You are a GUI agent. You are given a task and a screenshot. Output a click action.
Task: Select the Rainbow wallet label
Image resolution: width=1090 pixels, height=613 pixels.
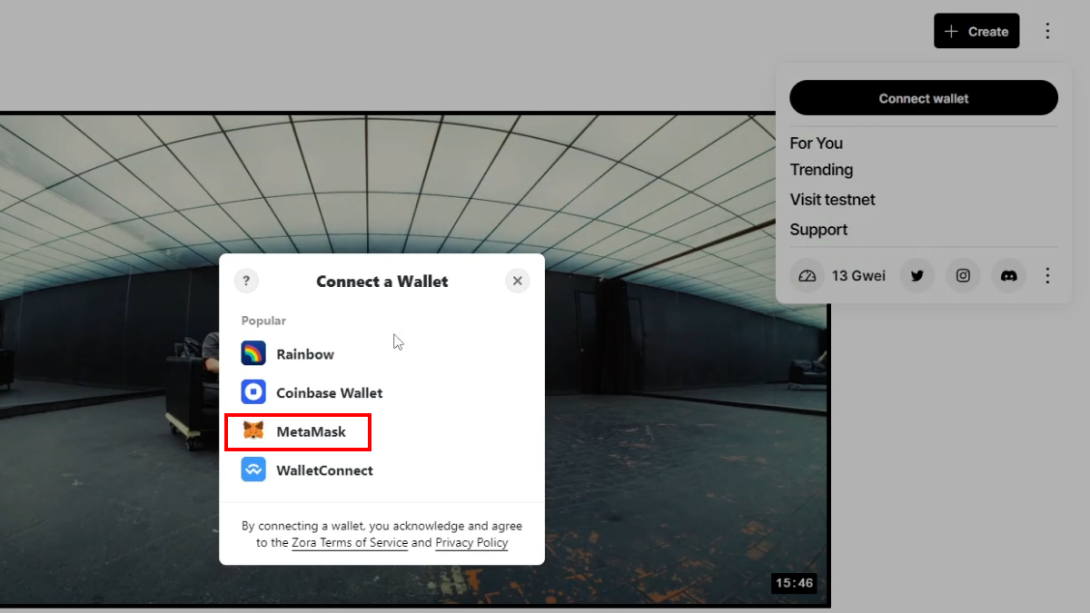tap(305, 354)
